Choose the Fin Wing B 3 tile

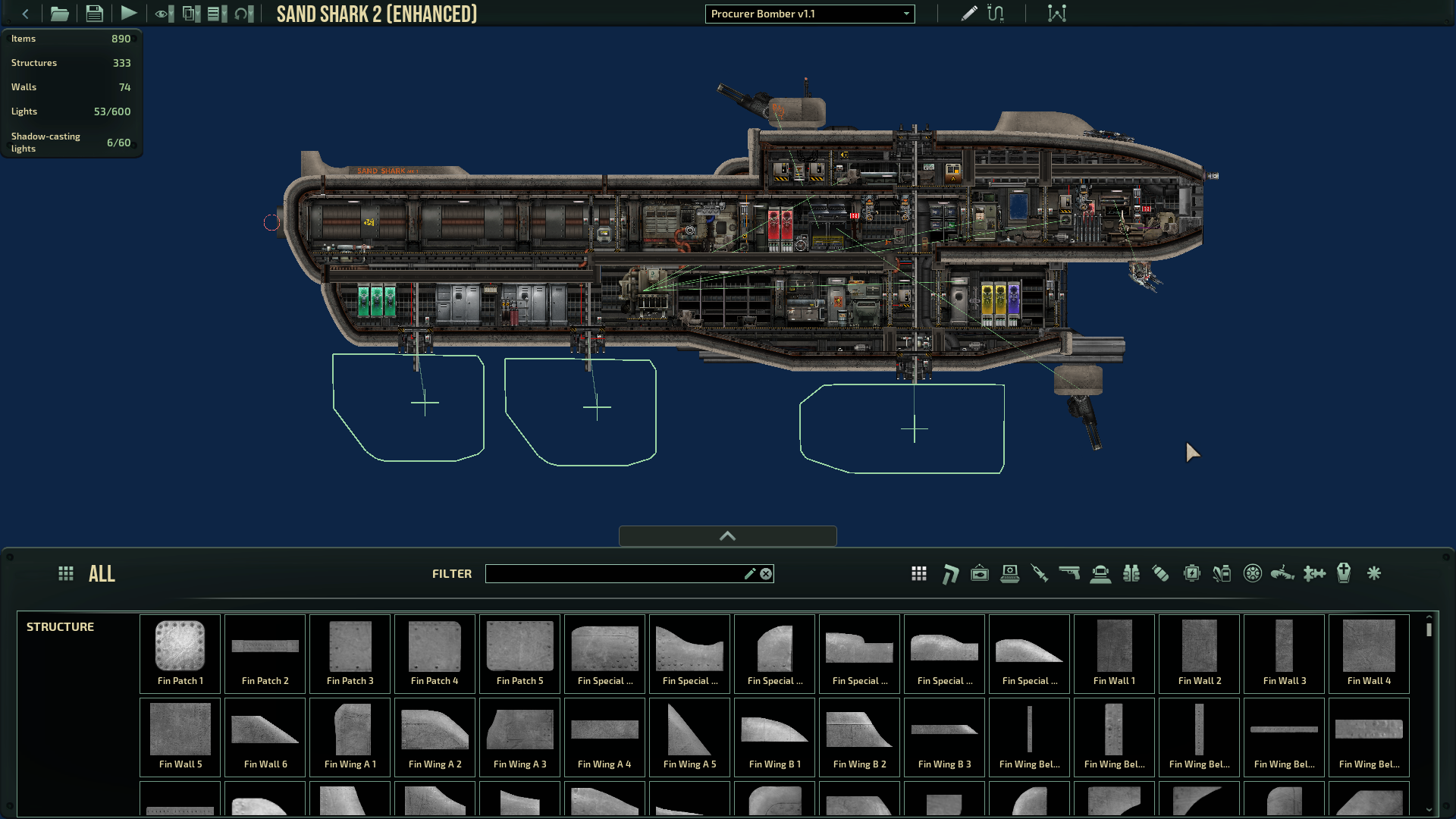(945, 737)
